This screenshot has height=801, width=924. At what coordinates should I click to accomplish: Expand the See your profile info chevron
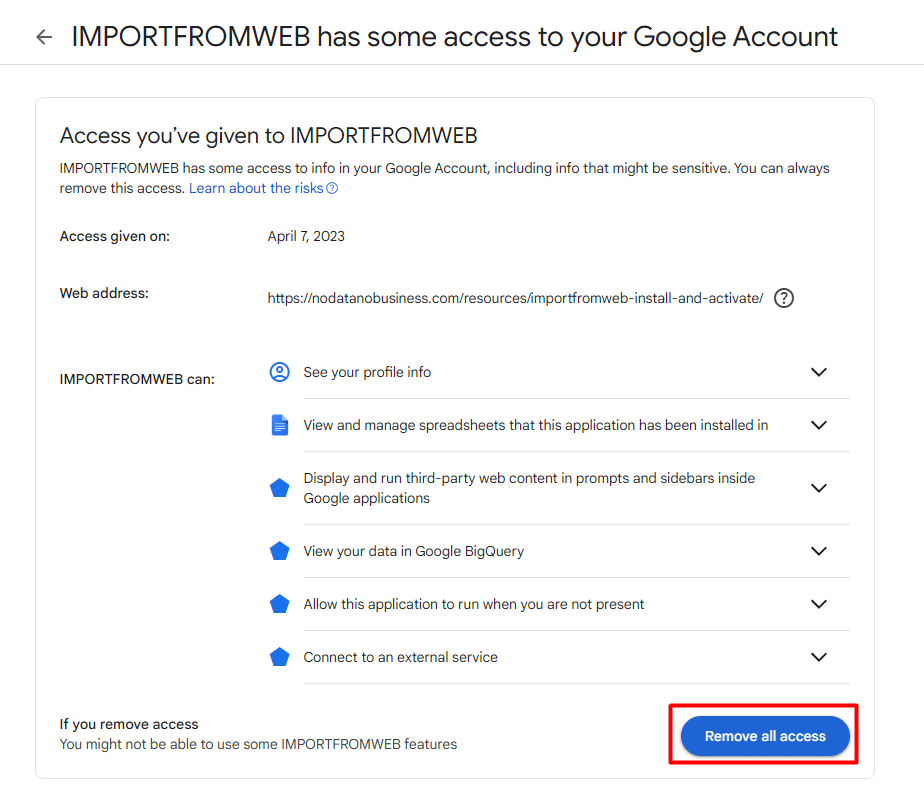819,372
